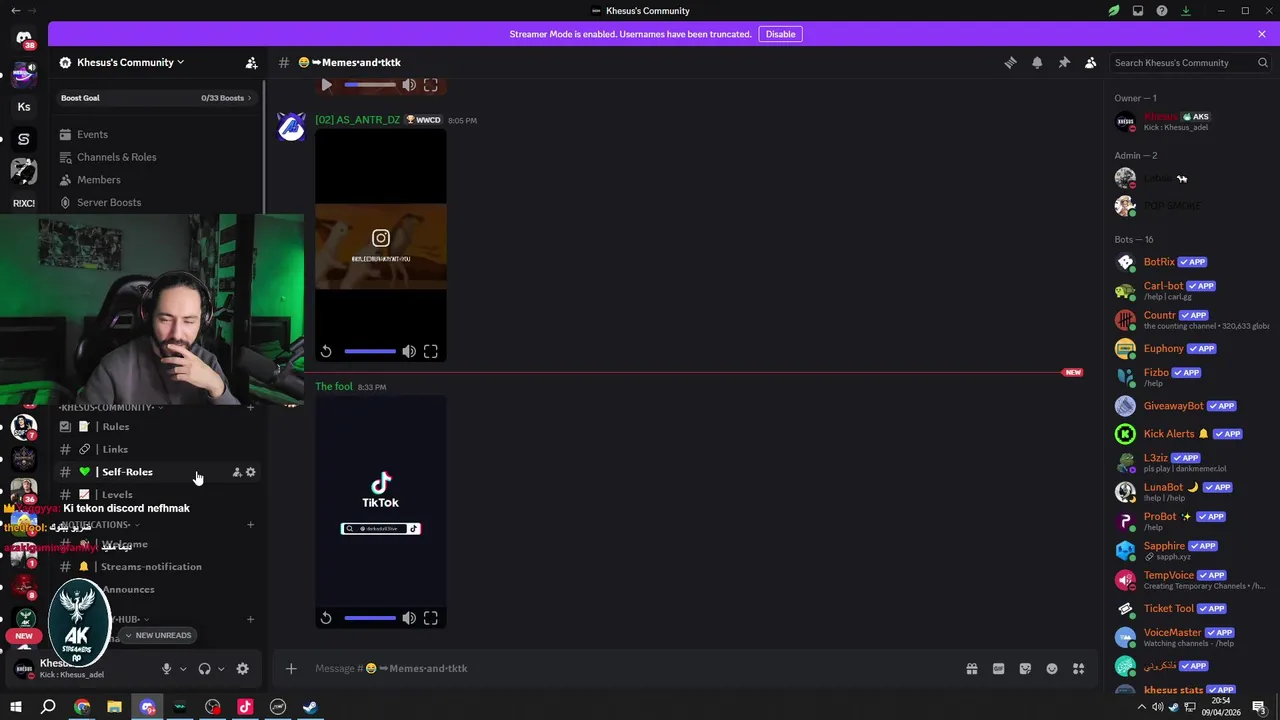Edit channel gear on Self-Roles row
The image size is (1280, 720).
[251, 472]
